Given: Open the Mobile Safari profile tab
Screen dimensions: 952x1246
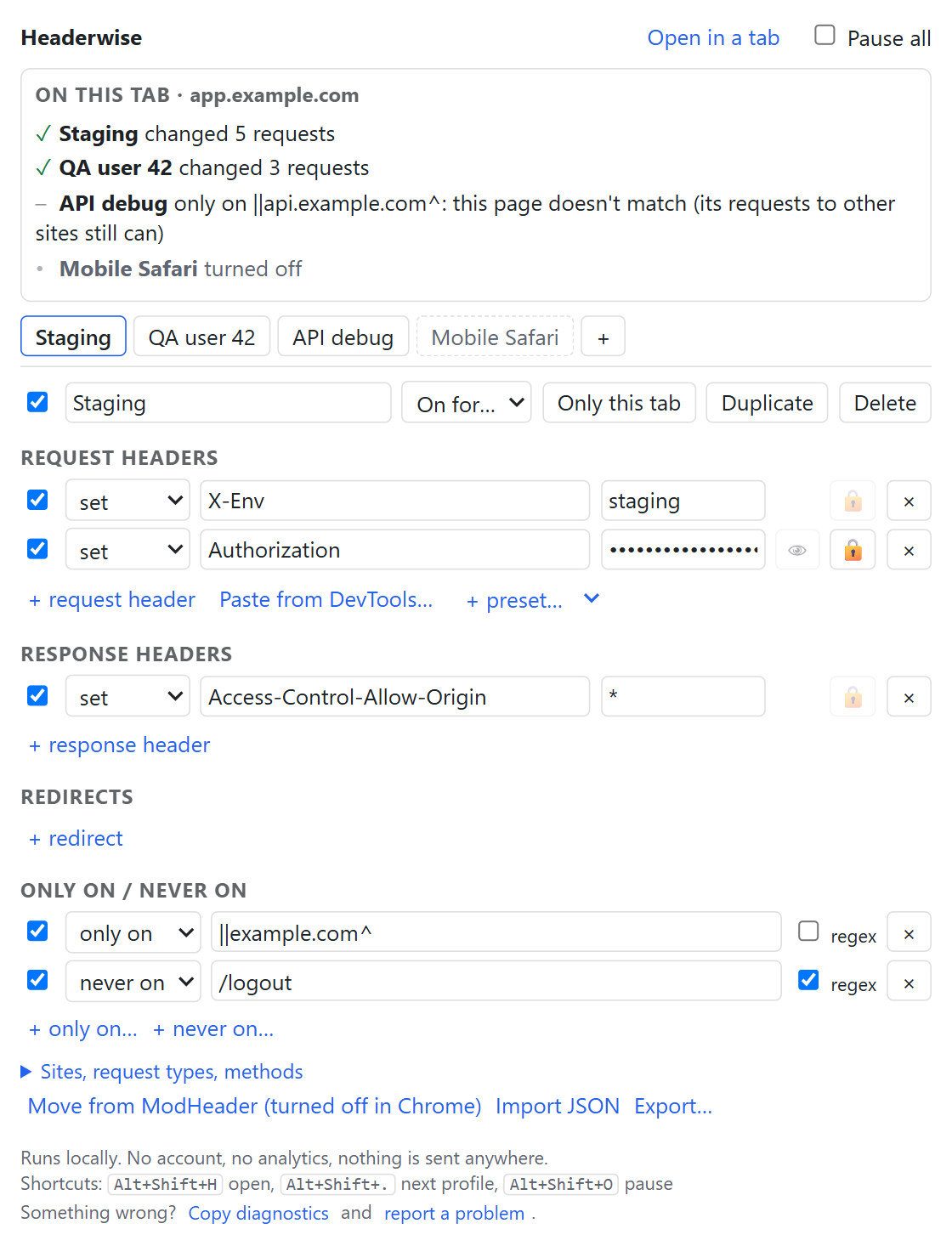Looking at the screenshot, I should pos(495,337).
